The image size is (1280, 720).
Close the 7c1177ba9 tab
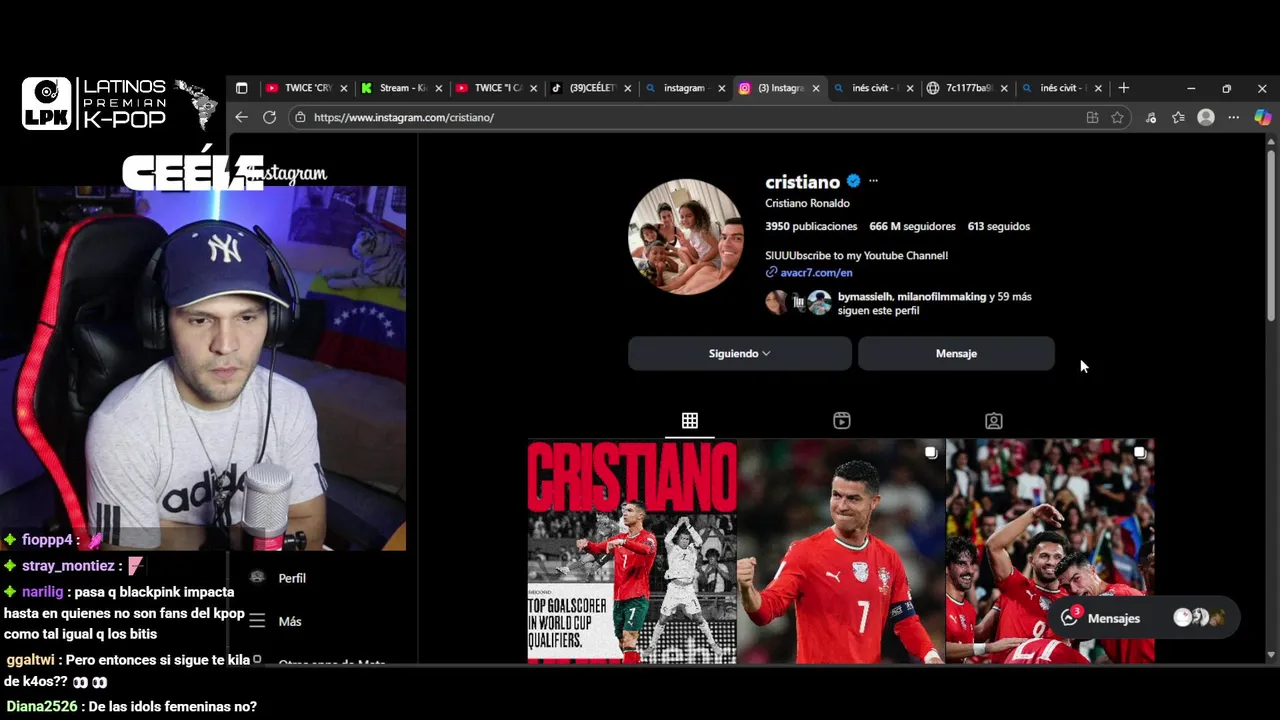[1004, 88]
